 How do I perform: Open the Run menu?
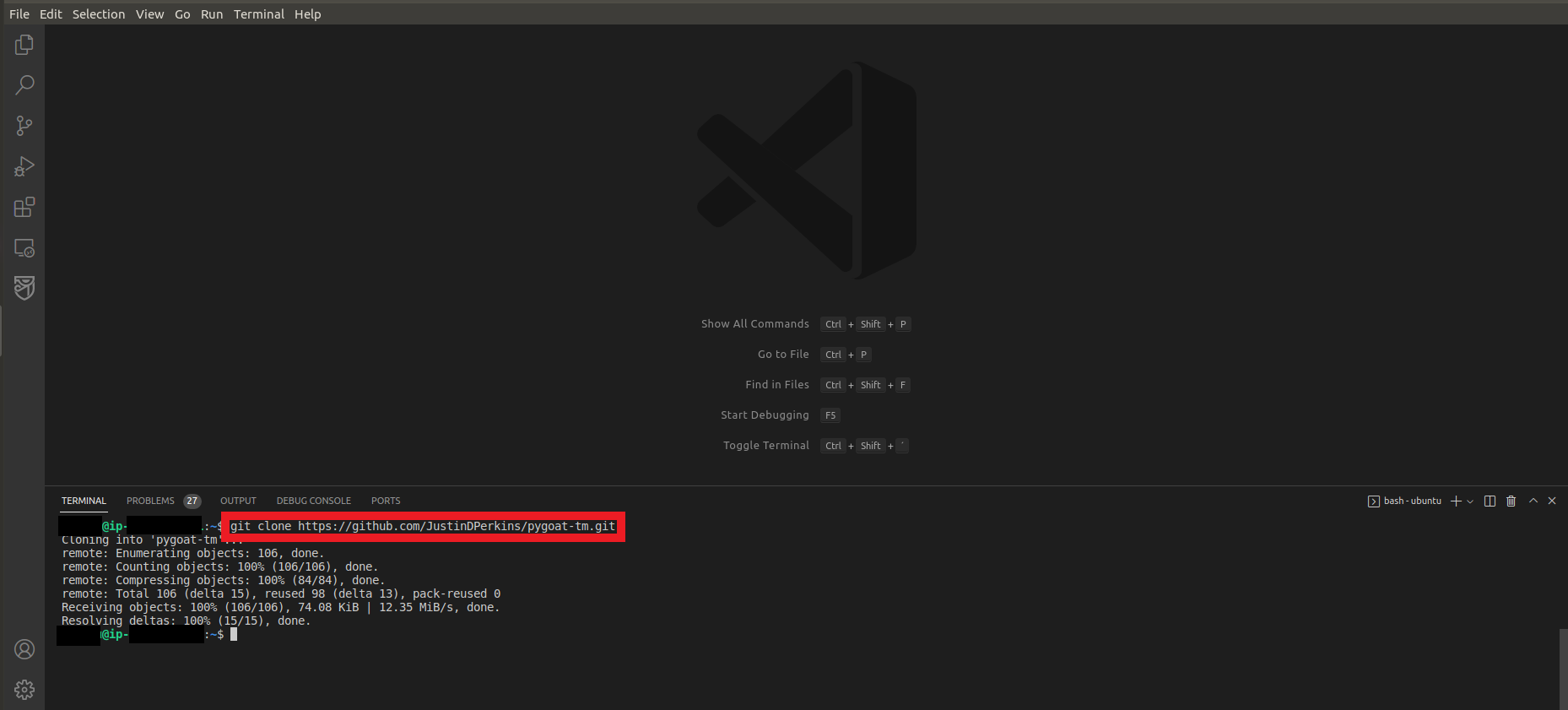coord(212,14)
